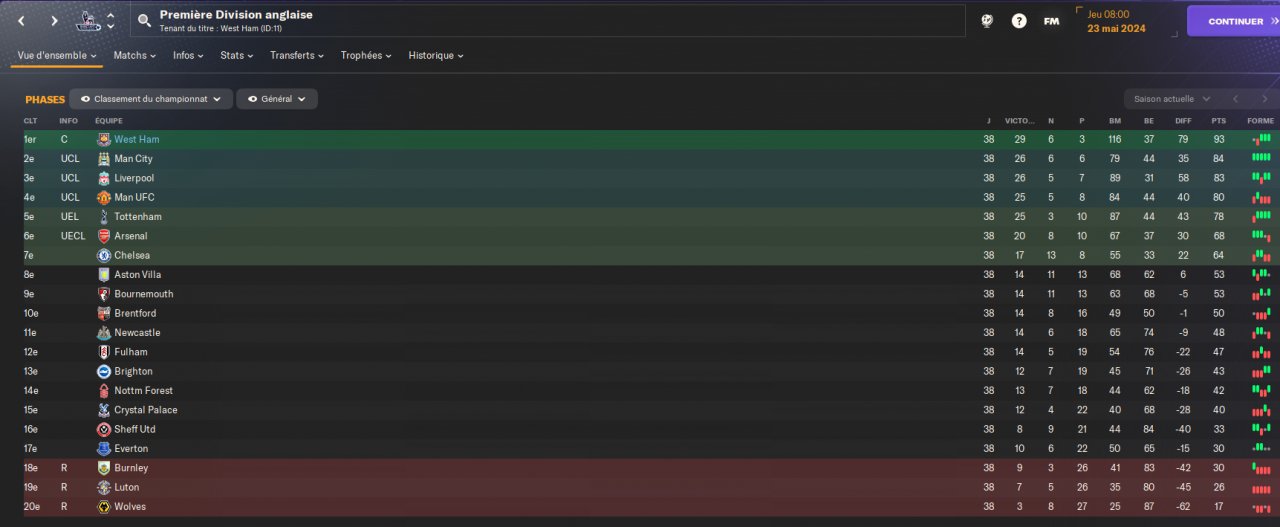Click the back navigation arrow

21,20
